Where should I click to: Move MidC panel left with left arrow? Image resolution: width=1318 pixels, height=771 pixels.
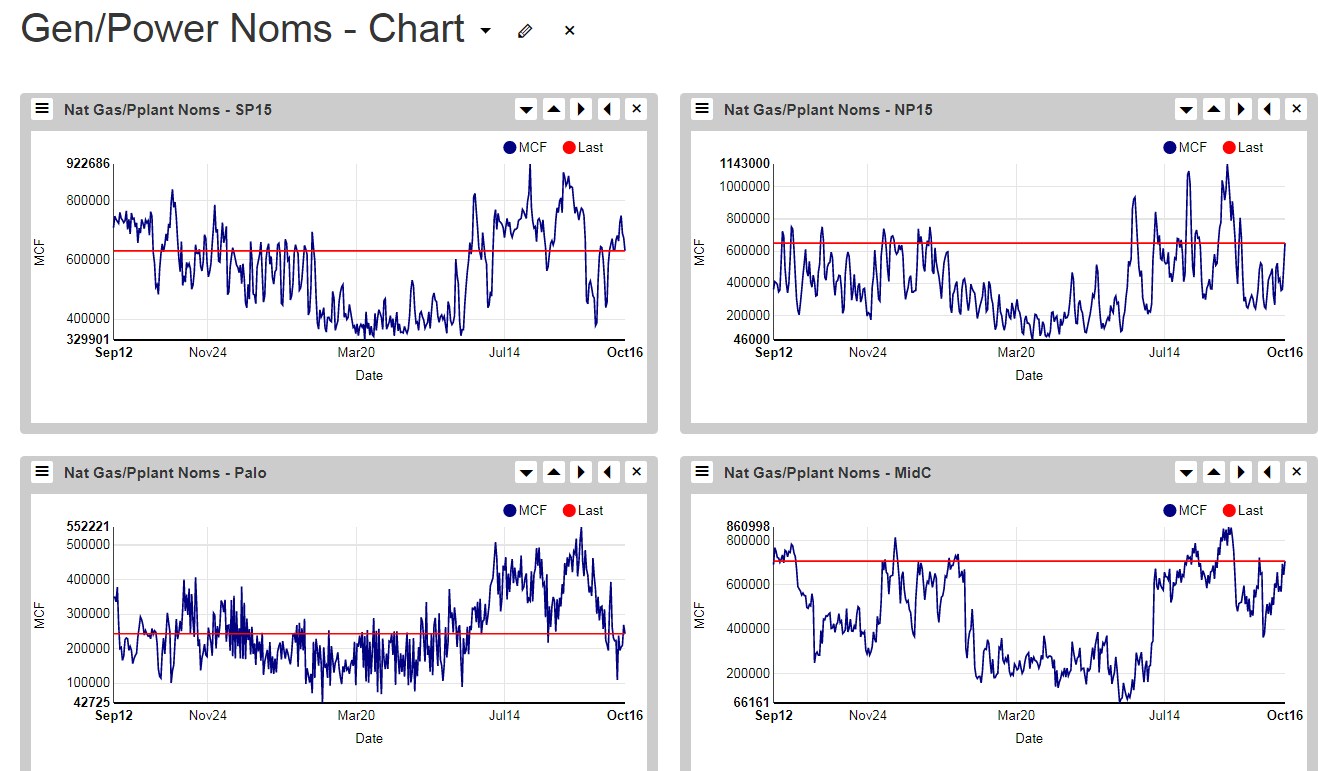[x=1268, y=472]
